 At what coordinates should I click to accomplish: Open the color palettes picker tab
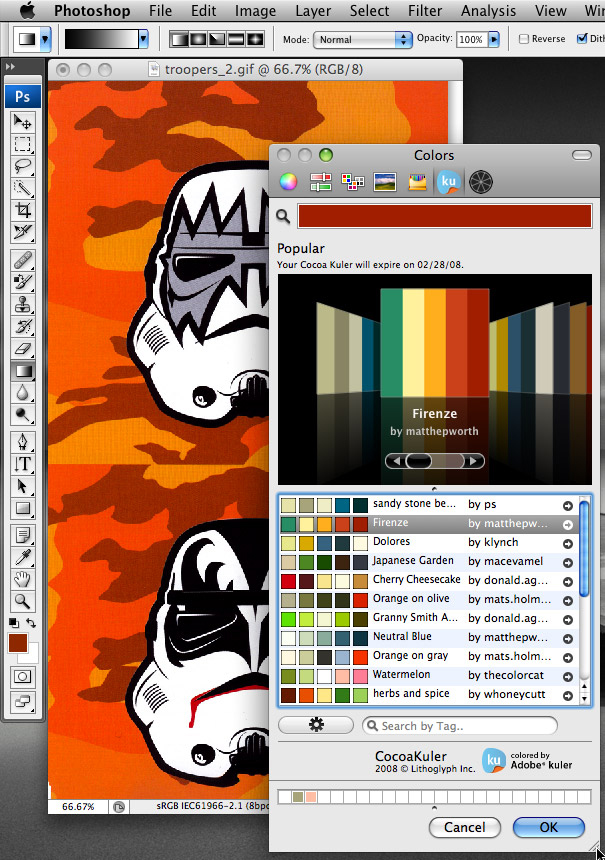click(353, 182)
